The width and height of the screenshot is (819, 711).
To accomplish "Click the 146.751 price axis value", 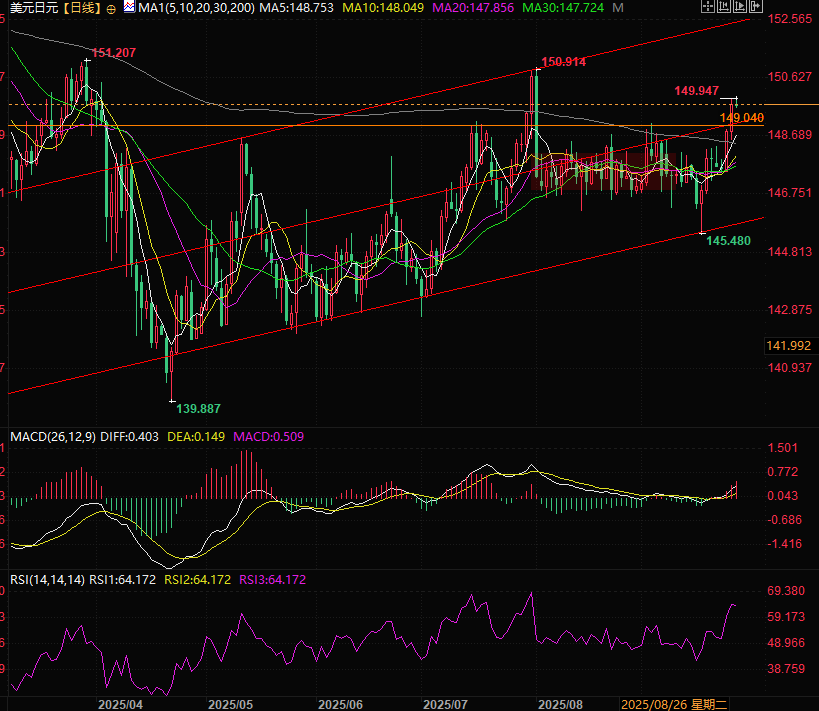I will click(790, 193).
